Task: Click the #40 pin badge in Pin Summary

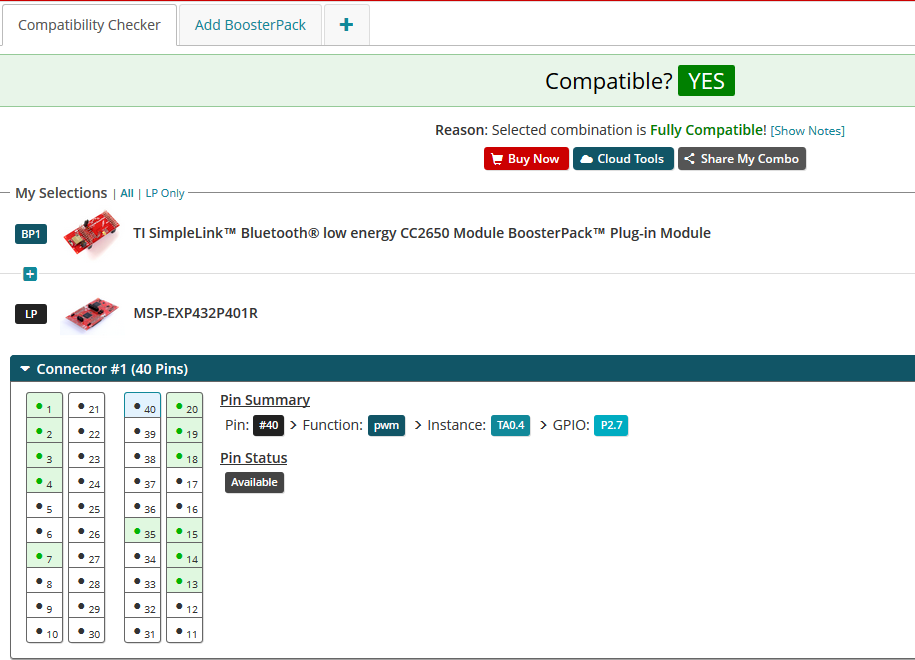Action: click(268, 425)
